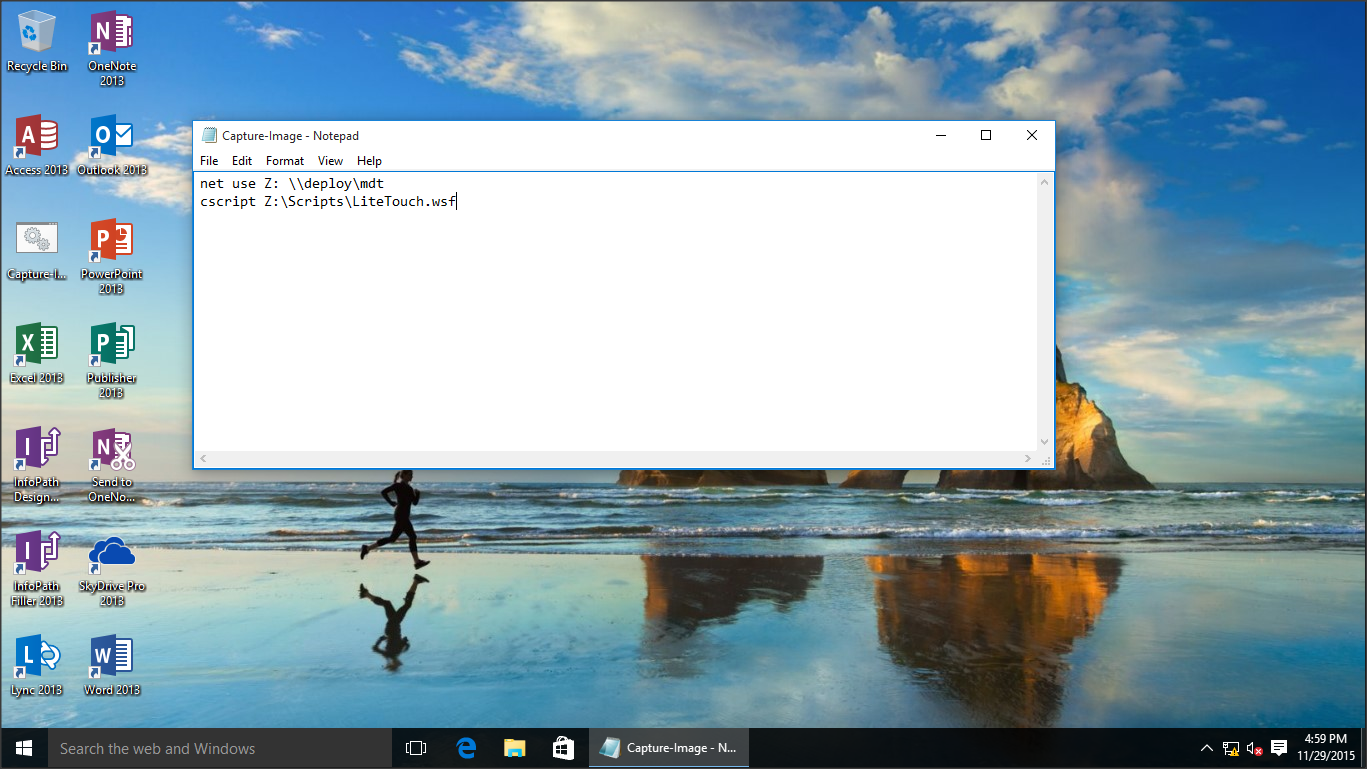Viewport: 1367px width, 769px height.
Task: Show hidden system tray icons
Action: tap(1207, 748)
